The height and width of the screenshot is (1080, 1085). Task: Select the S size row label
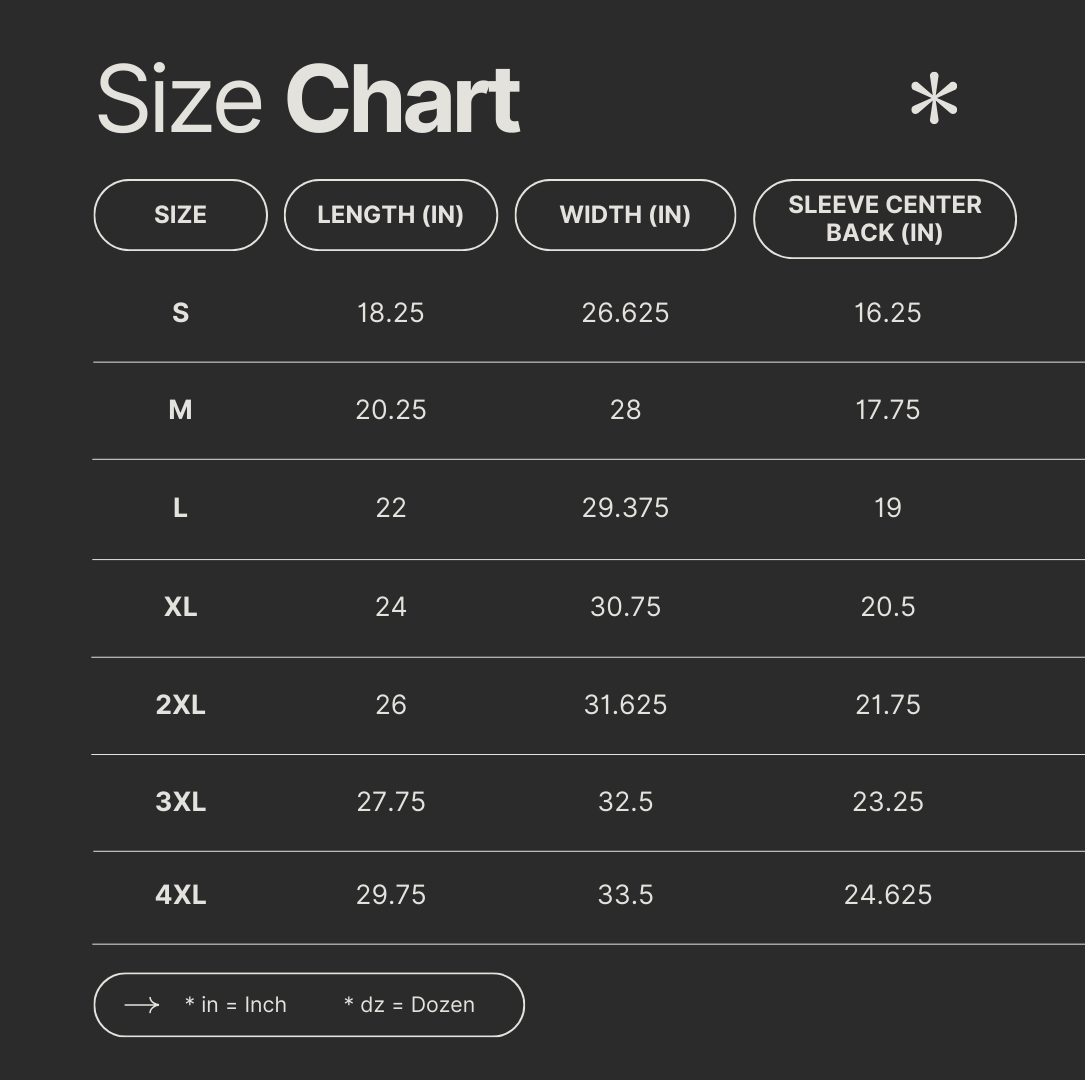180,313
